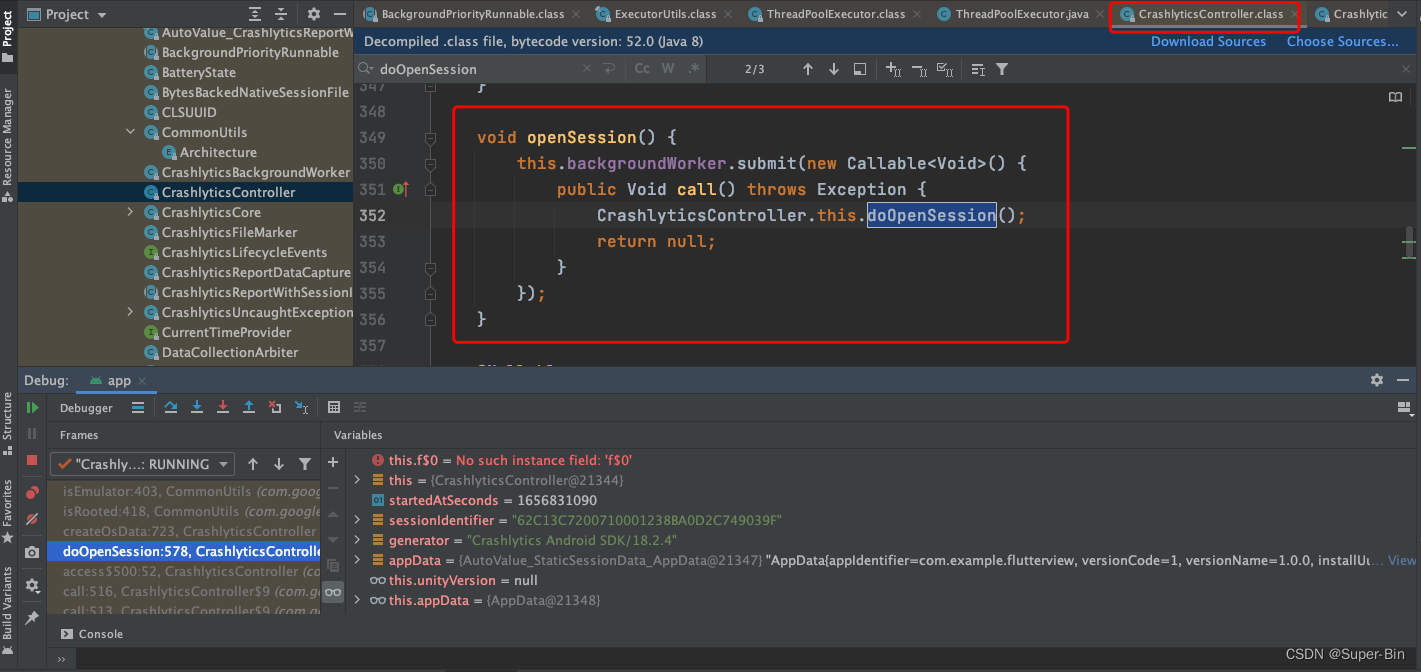
Task: Open Project view dropdown
Action: click(x=67, y=14)
